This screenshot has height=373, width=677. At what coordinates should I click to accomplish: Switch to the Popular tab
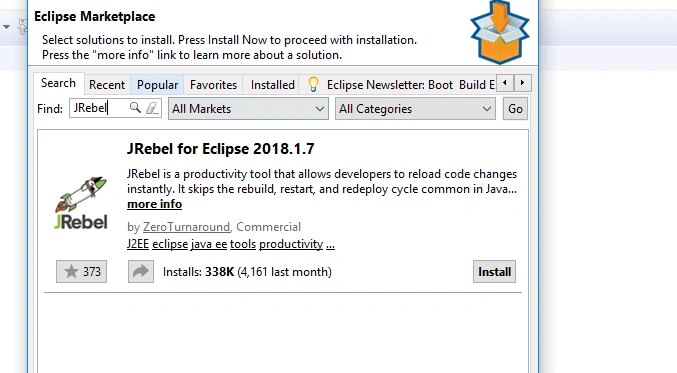tap(157, 85)
